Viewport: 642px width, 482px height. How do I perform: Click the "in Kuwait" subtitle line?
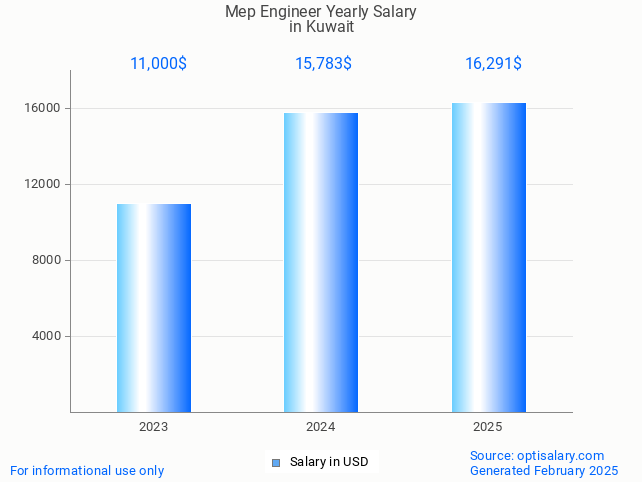[321, 27]
